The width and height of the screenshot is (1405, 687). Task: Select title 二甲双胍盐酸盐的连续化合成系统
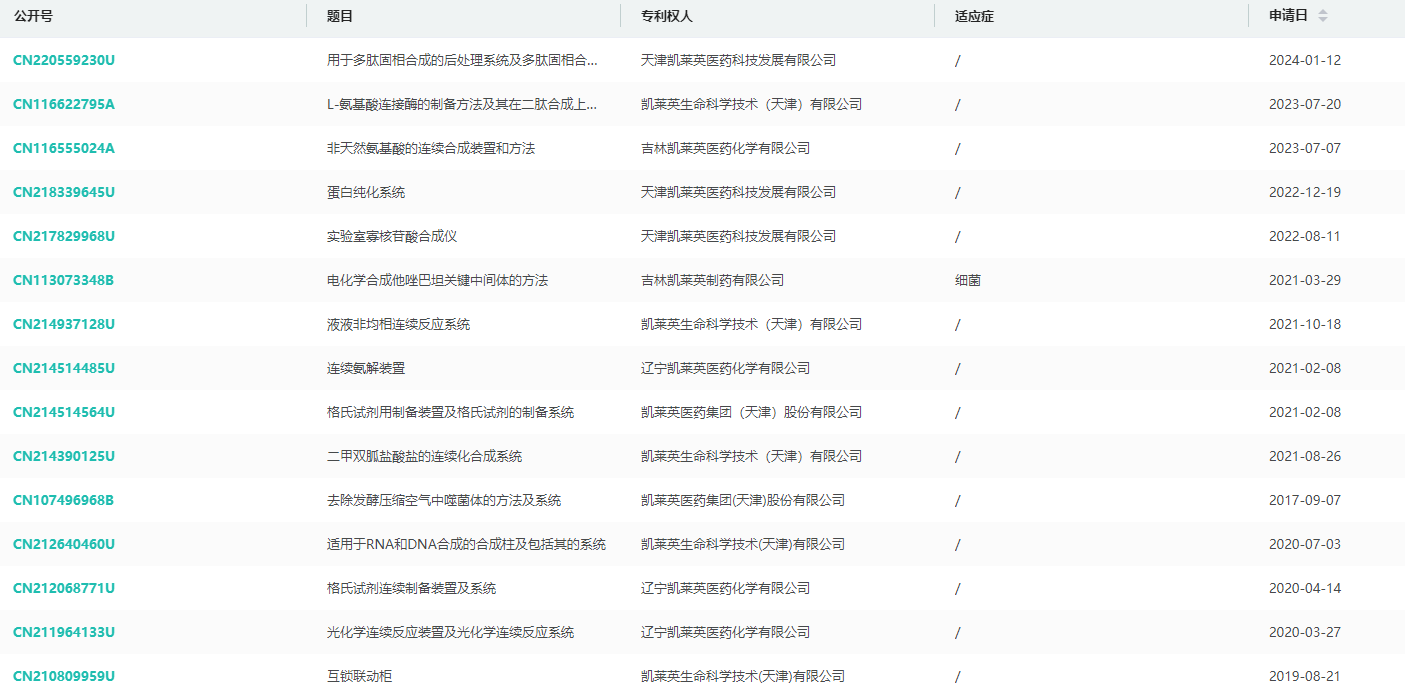(x=424, y=456)
